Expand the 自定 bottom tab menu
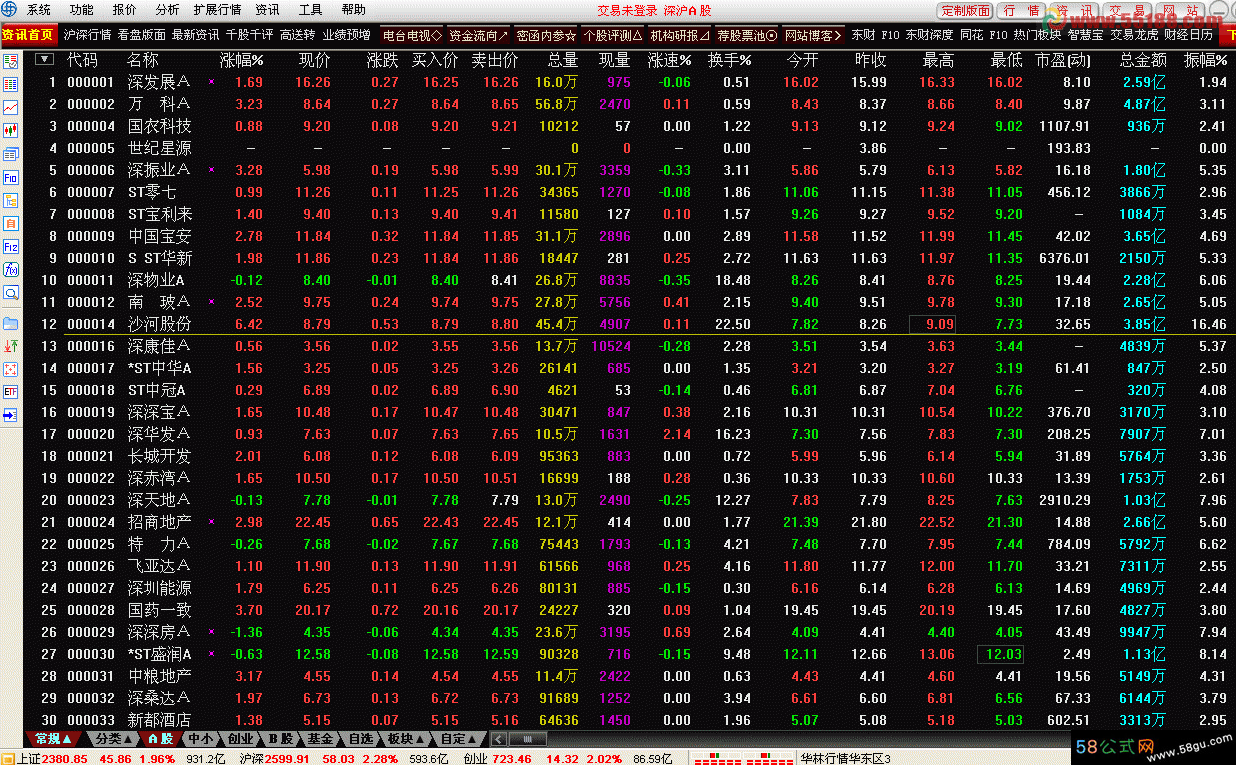Image resolution: width=1236 pixels, height=765 pixels. (460, 739)
